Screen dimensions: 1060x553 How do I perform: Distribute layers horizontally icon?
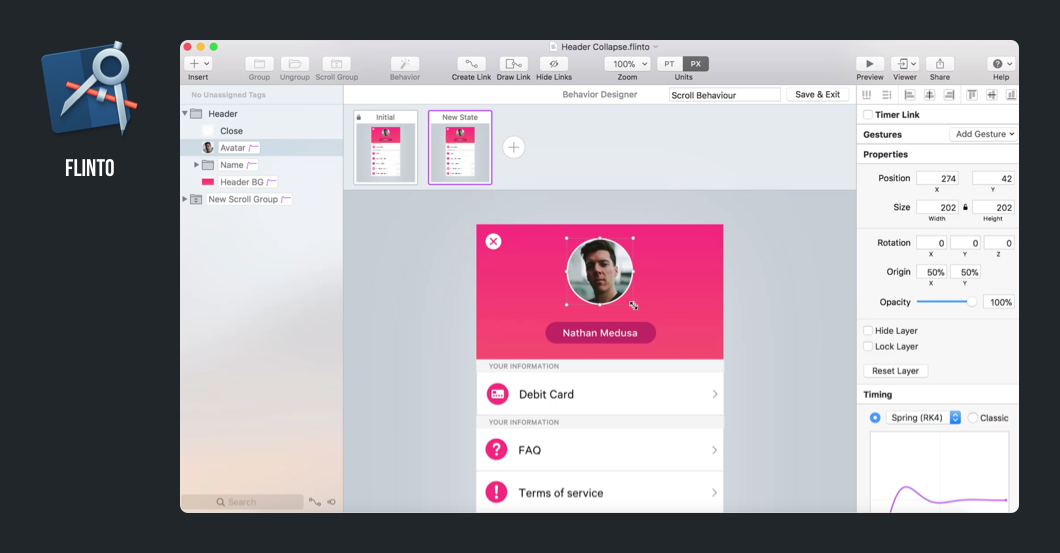867,95
